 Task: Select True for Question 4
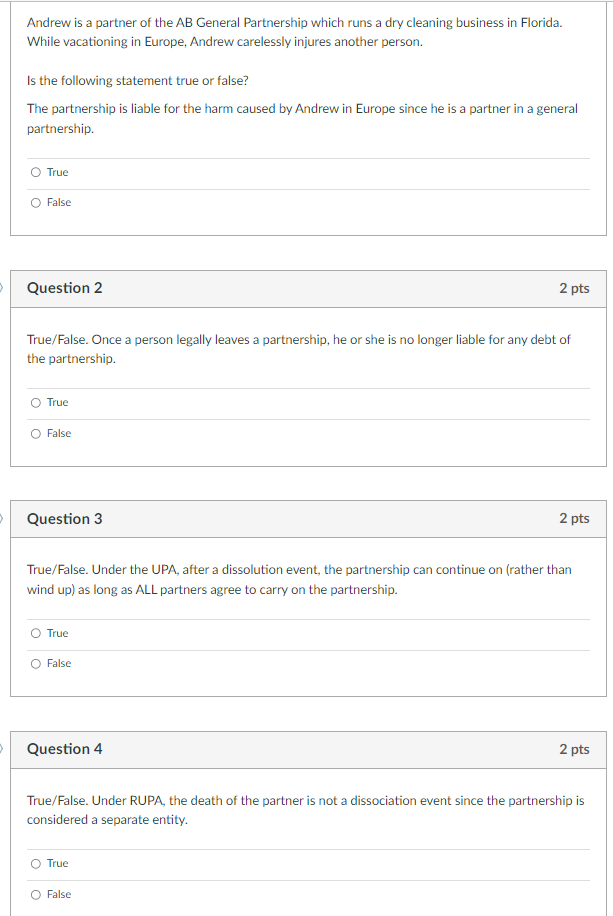35,863
